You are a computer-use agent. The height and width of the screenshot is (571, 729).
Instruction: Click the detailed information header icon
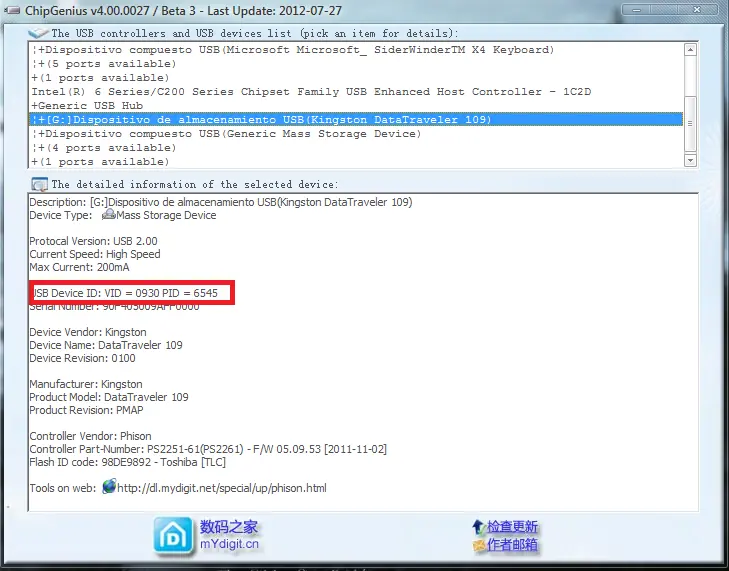point(39,185)
